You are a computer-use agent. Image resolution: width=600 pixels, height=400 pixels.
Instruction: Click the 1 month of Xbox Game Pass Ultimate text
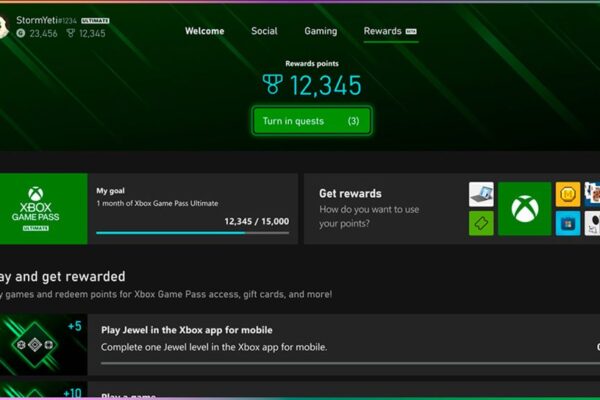click(157, 203)
